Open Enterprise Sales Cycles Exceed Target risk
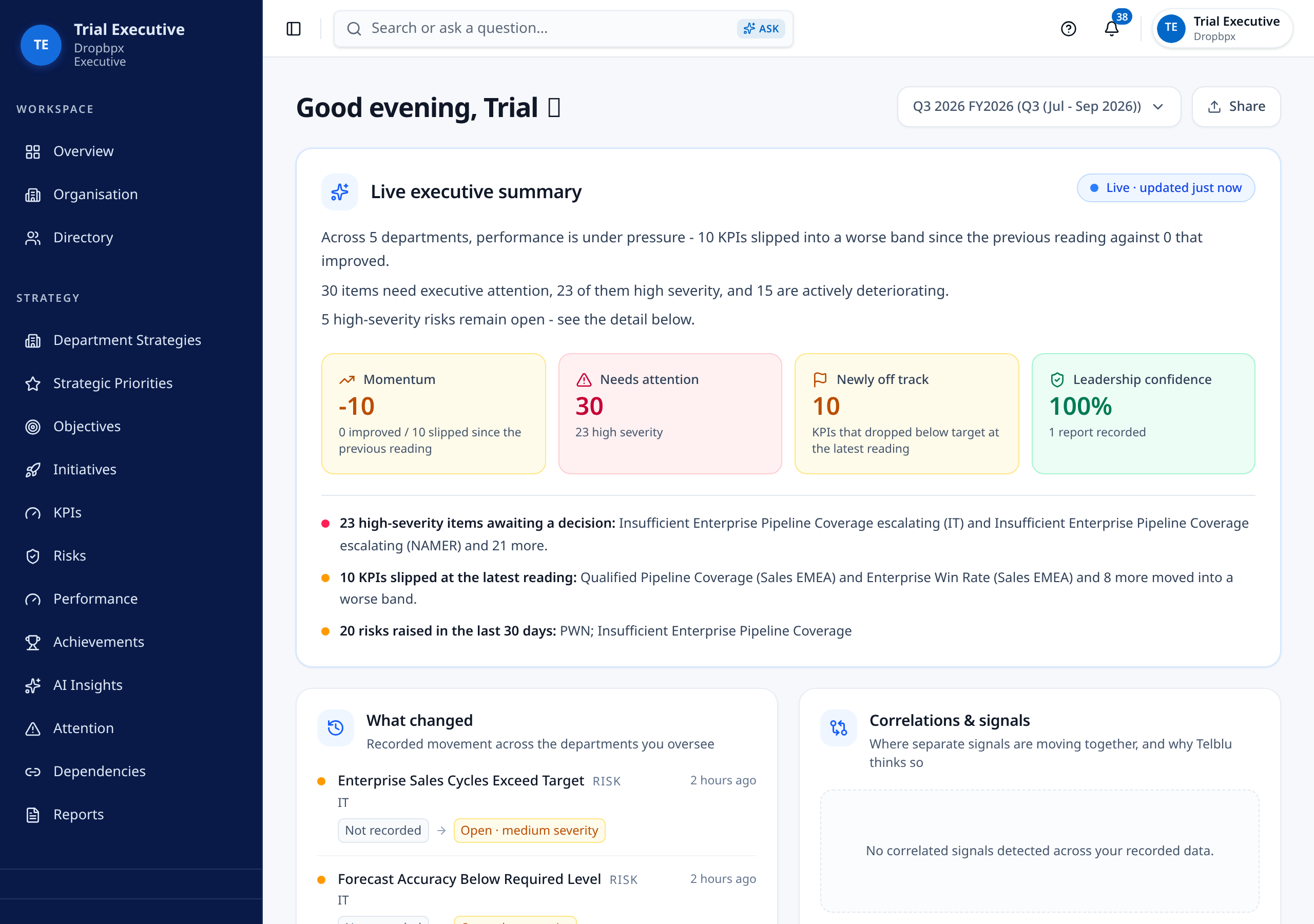 coord(461,780)
